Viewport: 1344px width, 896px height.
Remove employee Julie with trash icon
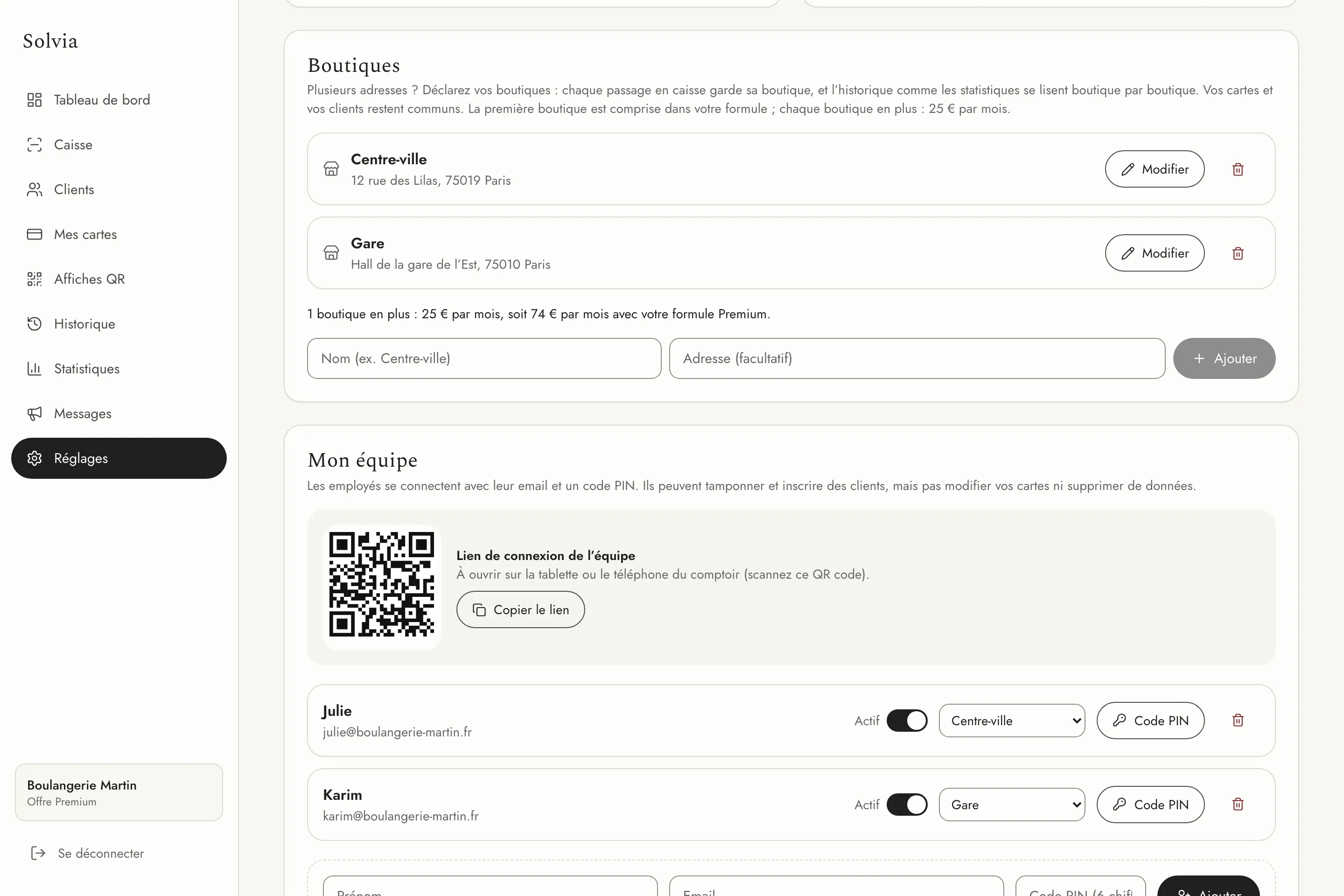click(x=1238, y=720)
